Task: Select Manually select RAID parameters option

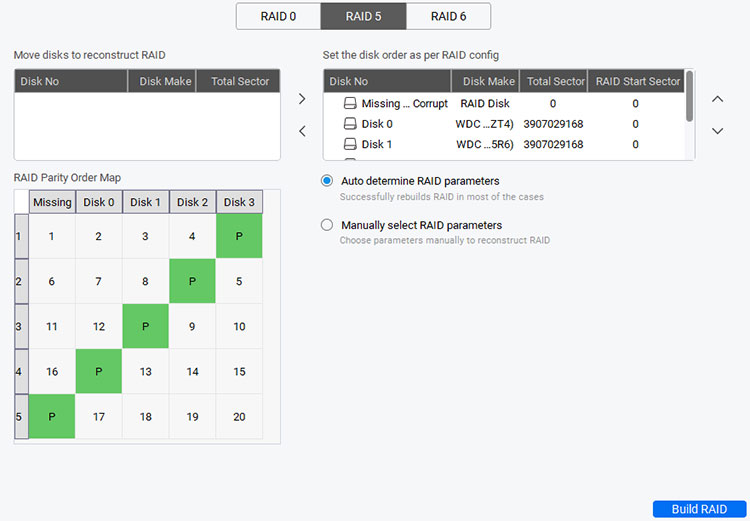Action: pos(327,225)
